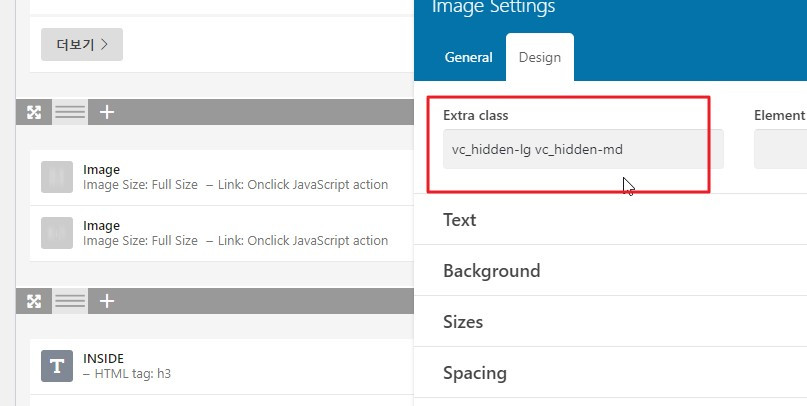Click the column layout lines icon on upper row bar
807x406 pixels.
tap(70, 112)
